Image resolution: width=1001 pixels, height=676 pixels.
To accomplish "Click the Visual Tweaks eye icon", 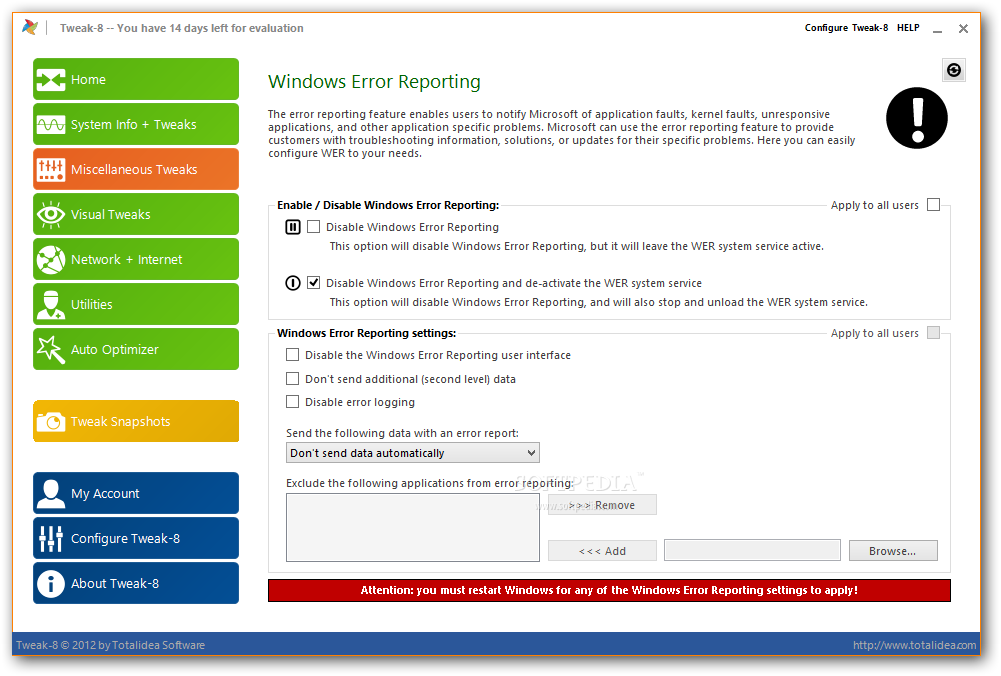I will click(x=50, y=214).
